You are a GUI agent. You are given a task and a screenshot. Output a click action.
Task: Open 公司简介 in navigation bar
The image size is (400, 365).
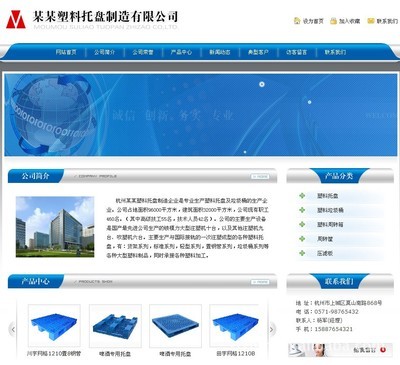pyautogui.click(x=104, y=52)
